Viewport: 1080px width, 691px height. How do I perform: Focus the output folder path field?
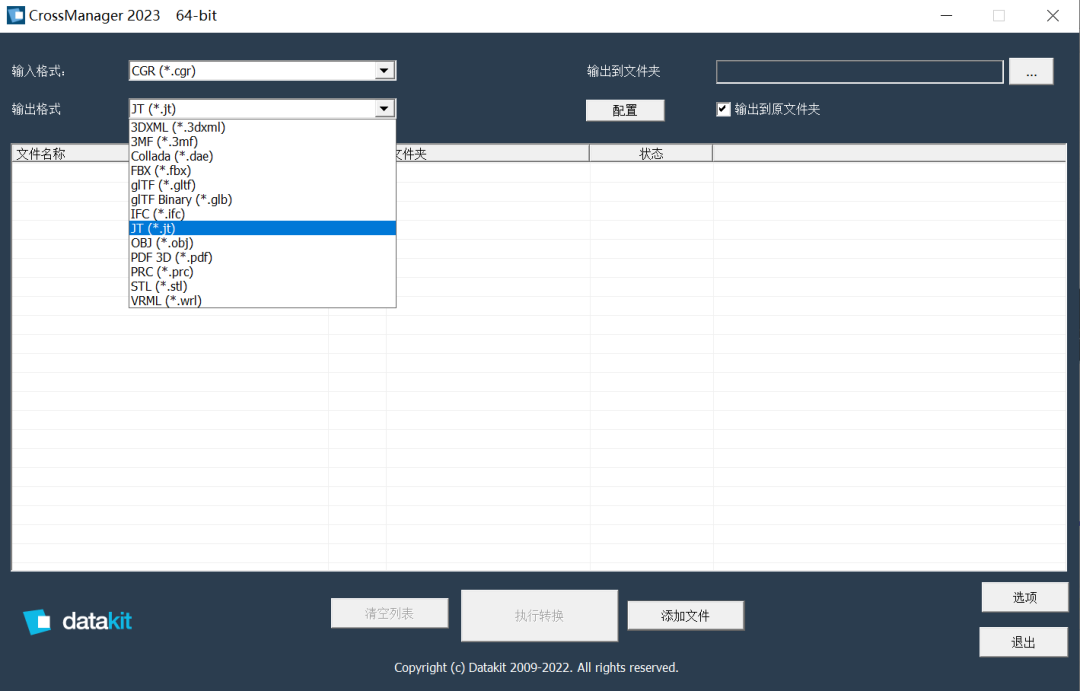pos(860,72)
